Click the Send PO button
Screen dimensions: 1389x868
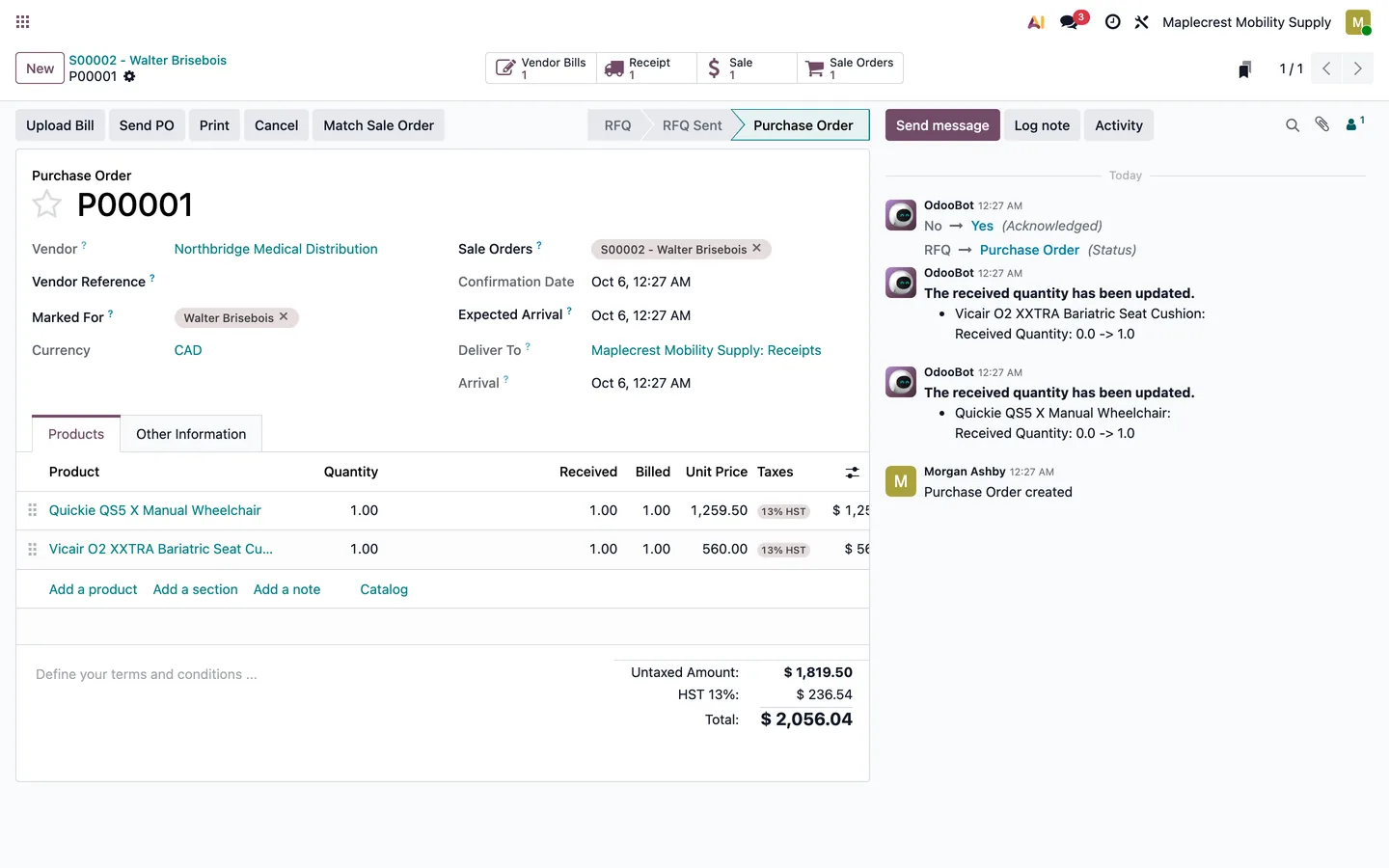pyautogui.click(x=147, y=125)
